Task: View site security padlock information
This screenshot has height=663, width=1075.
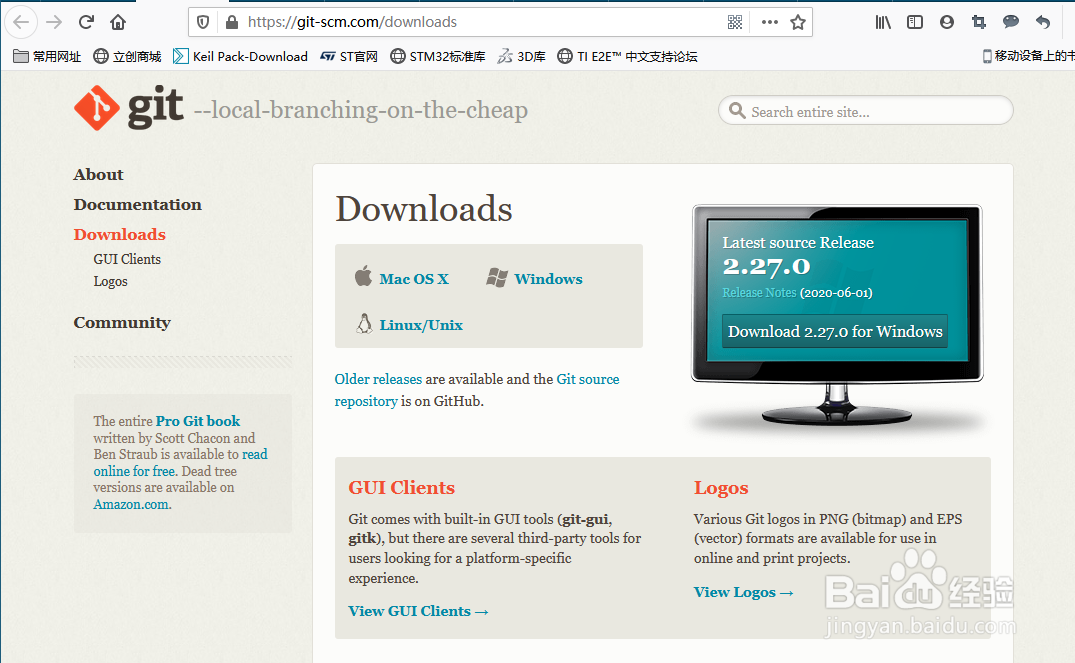Action: coord(232,22)
